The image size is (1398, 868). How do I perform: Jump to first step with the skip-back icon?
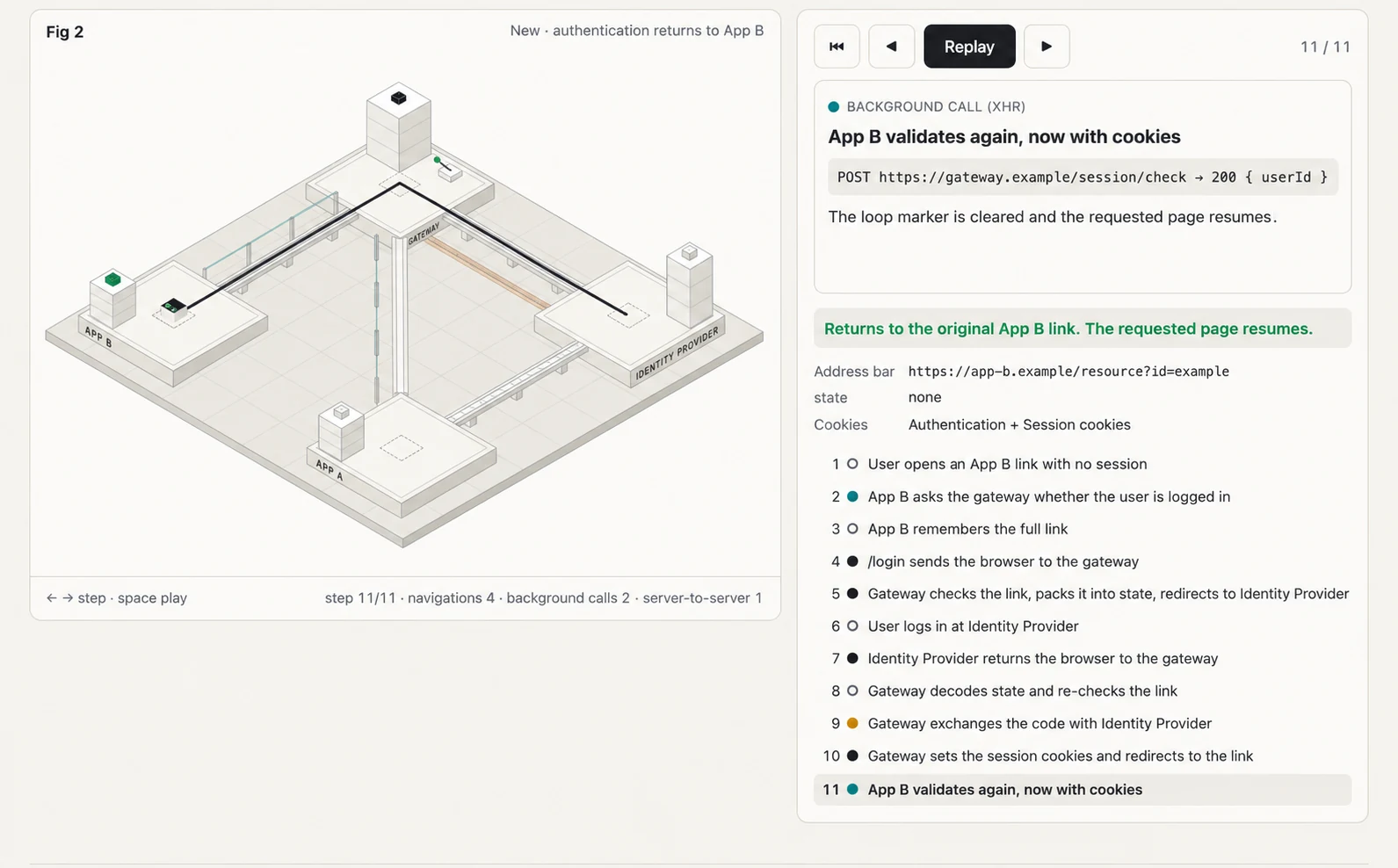837,47
